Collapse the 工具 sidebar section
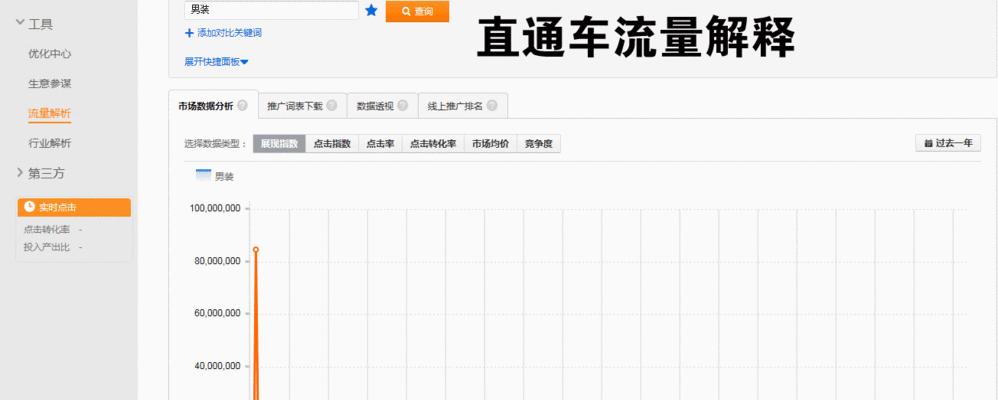This screenshot has width=998, height=400. [x=34, y=24]
